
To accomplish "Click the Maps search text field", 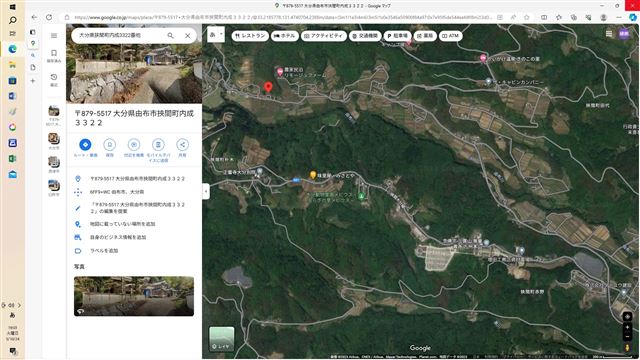I will [x=118, y=36].
